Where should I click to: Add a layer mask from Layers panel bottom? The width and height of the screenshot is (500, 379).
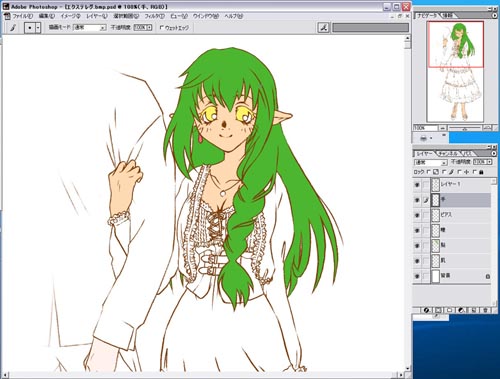438,310
